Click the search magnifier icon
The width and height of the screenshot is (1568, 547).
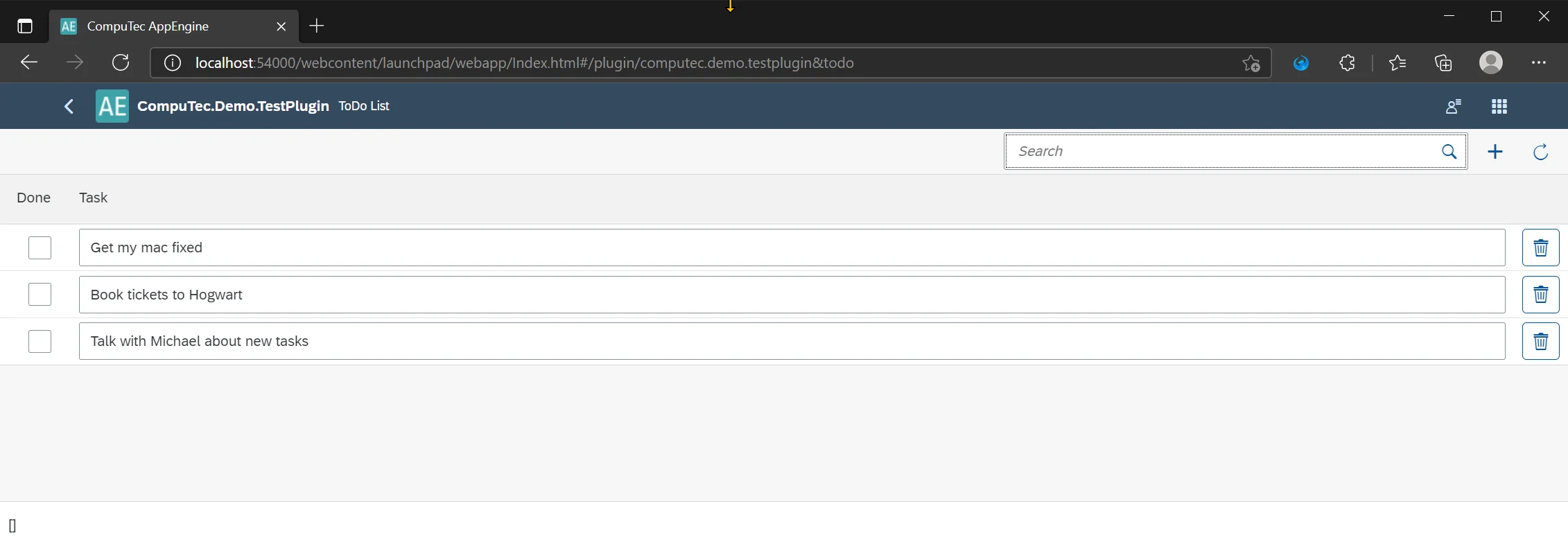coord(1449,152)
